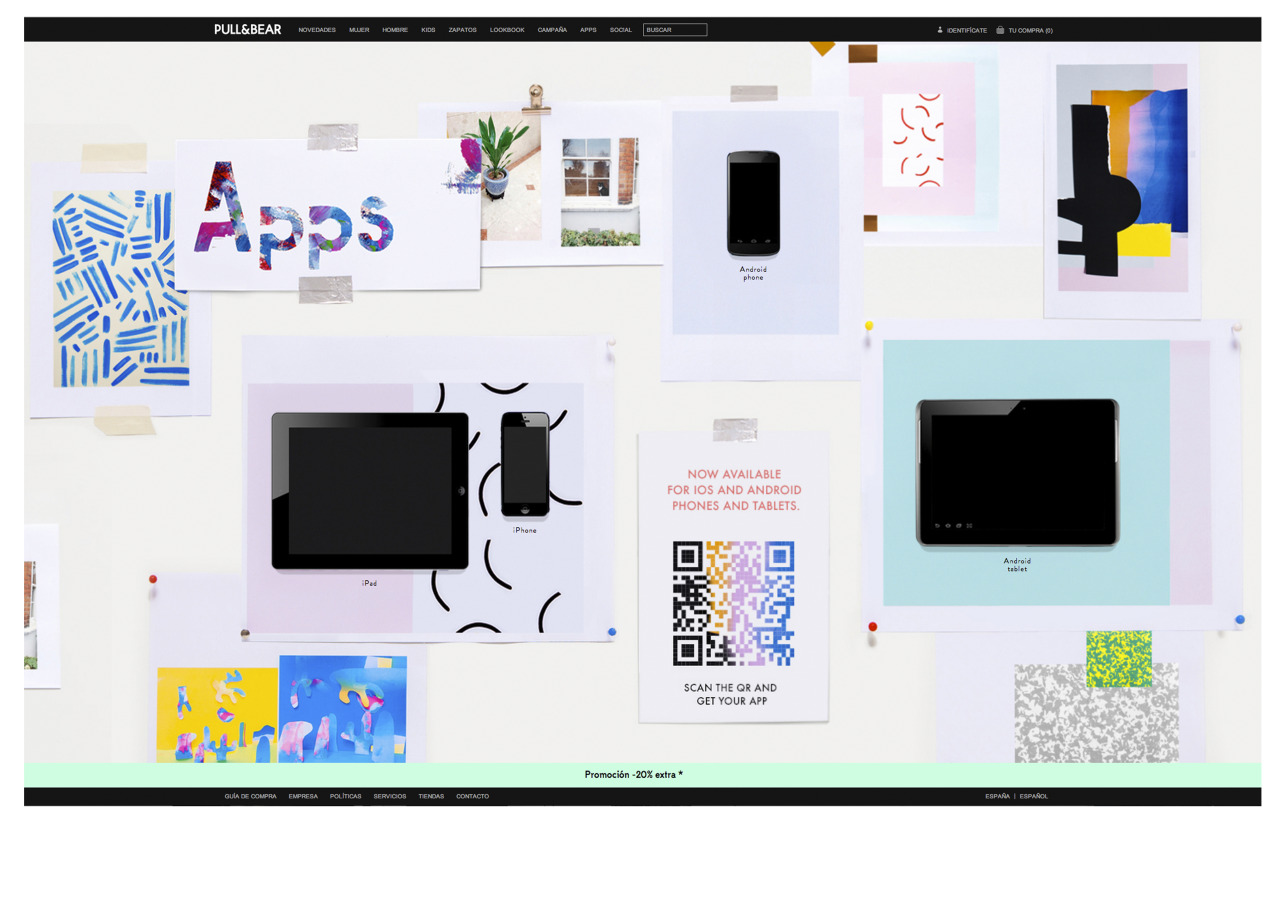Screen dimensions: 1280x905
Task: Select the iPhone device image
Action: (525, 465)
